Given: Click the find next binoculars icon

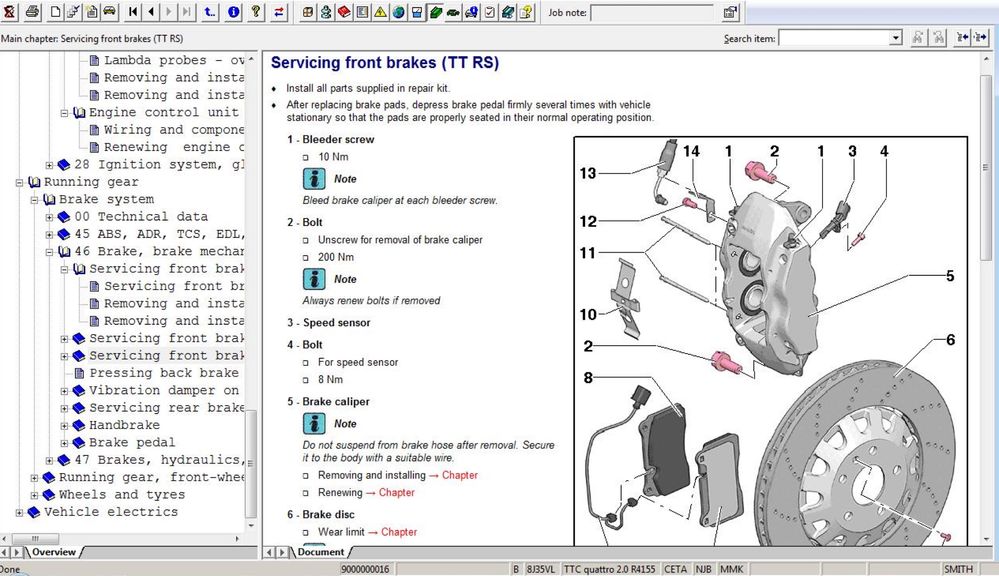Looking at the screenshot, I should click(x=938, y=38).
